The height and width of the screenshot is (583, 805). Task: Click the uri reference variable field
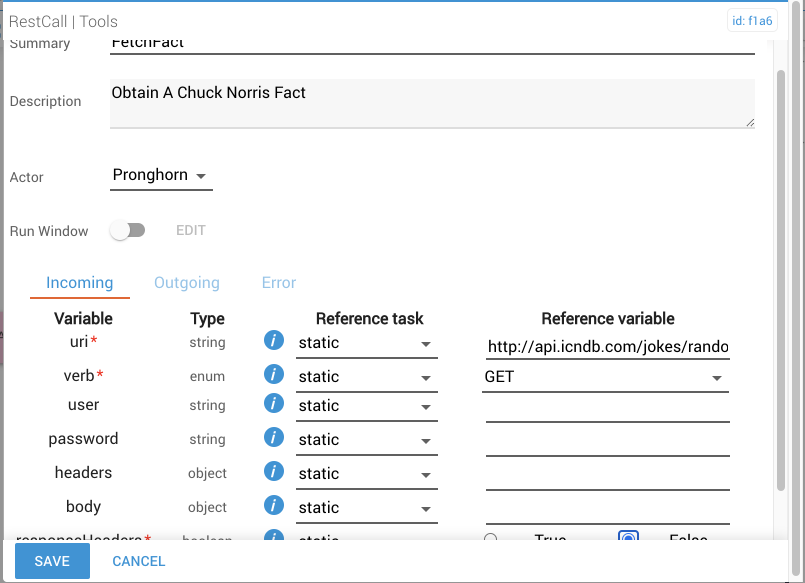pyautogui.click(x=608, y=346)
